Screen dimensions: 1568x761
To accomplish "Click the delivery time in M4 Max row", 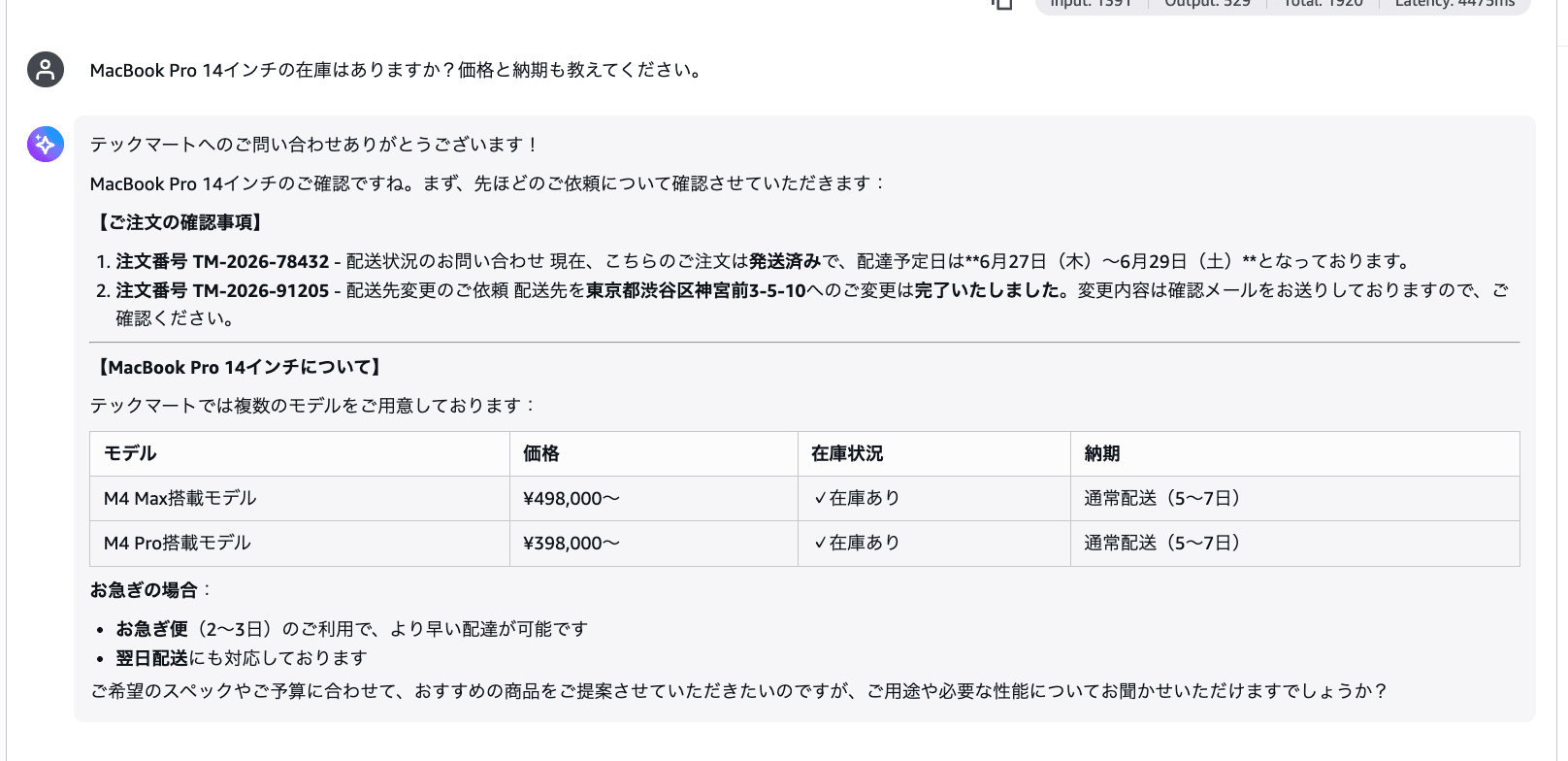I will click(1165, 498).
